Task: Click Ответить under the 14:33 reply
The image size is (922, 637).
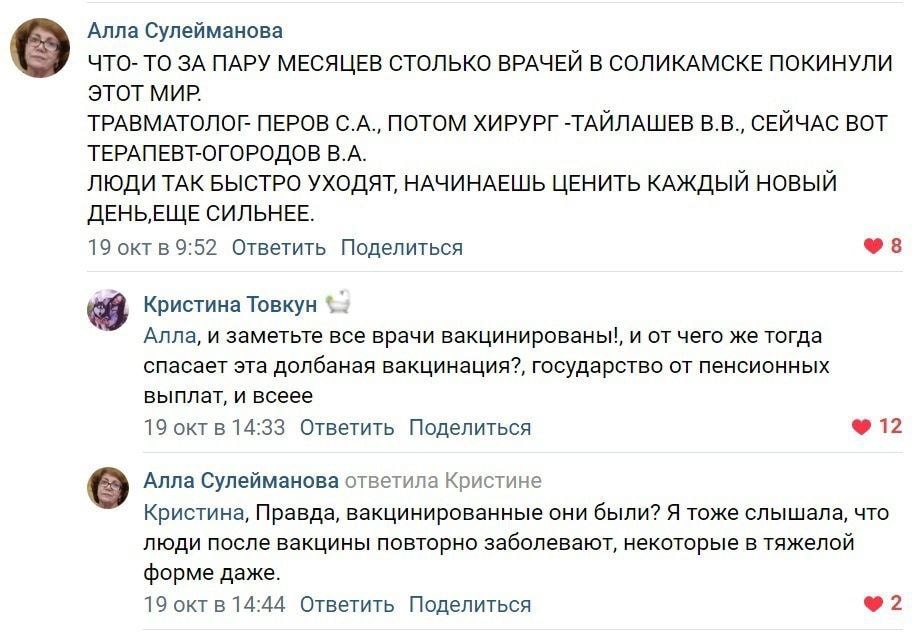Action: [x=347, y=428]
